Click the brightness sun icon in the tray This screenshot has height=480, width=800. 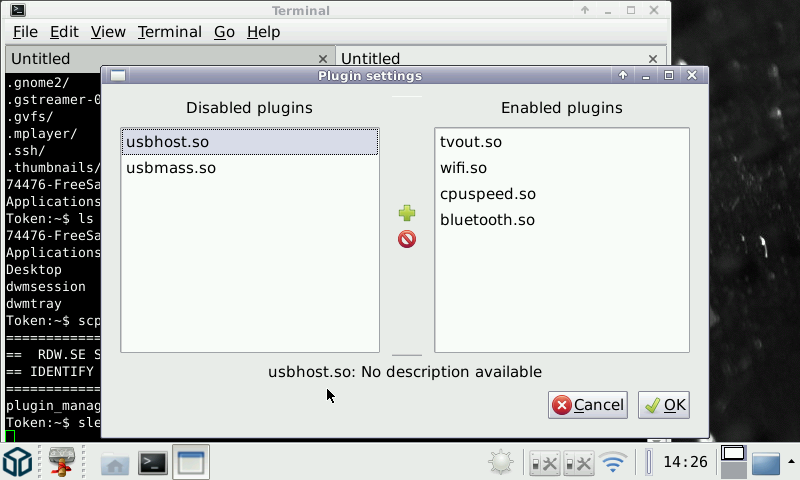(x=501, y=462)
